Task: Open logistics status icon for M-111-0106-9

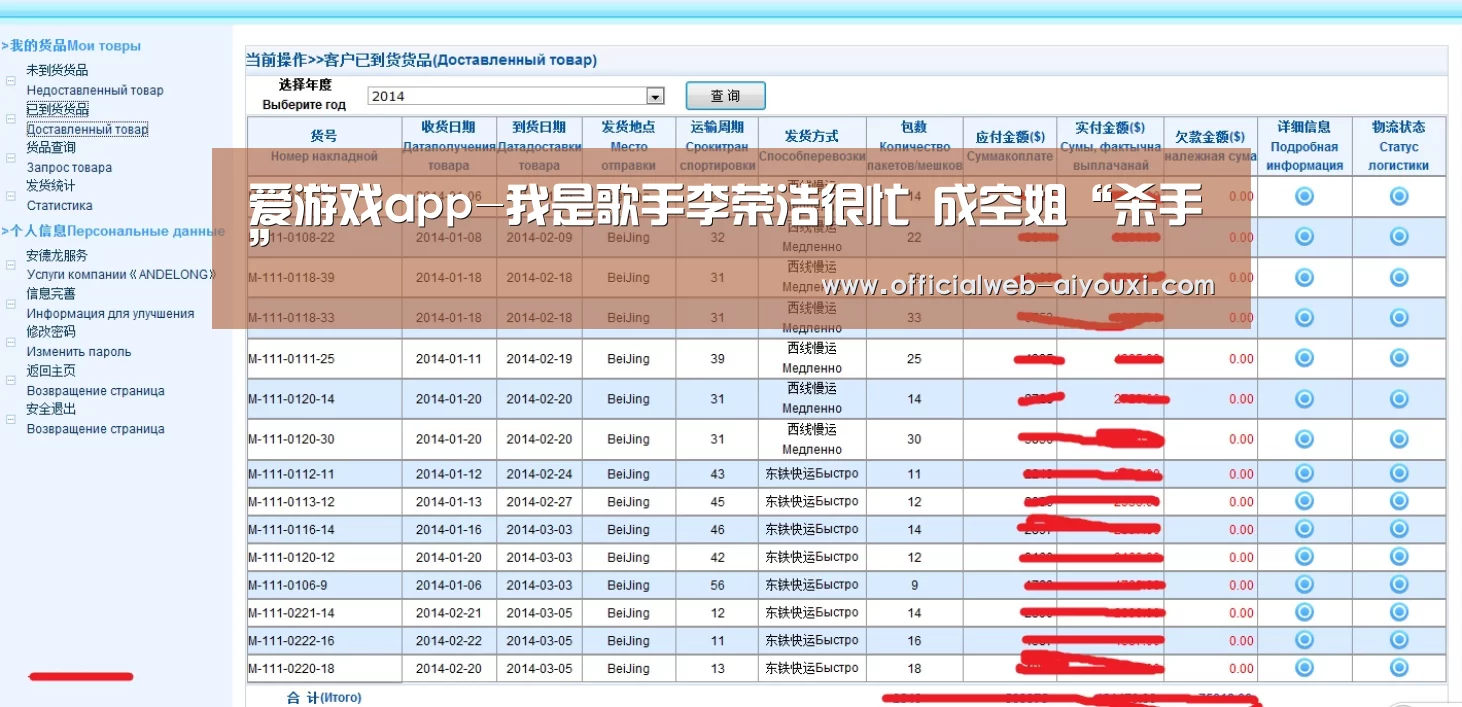Action: coord(1398,584)
